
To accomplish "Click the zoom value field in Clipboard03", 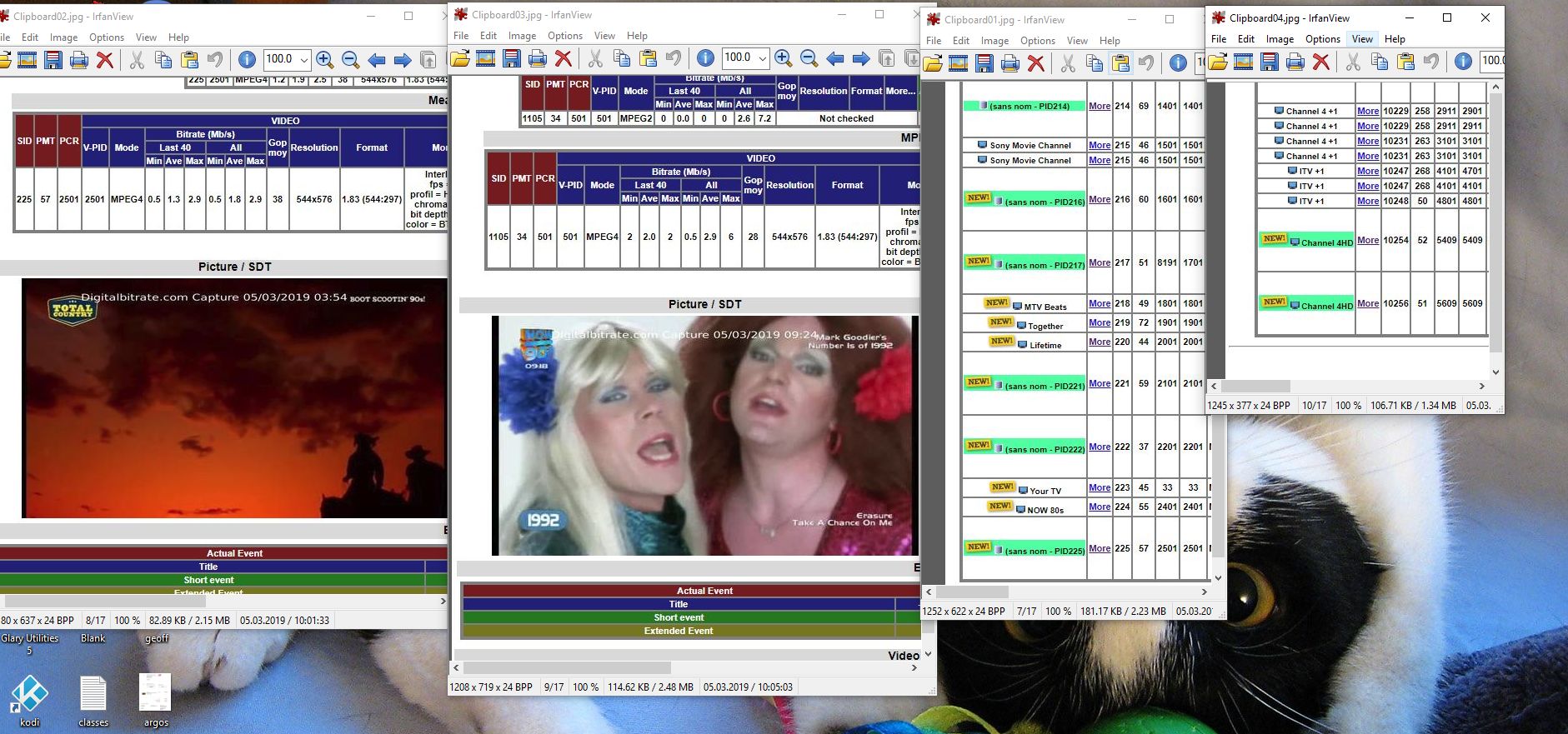I will click(738, 58).
